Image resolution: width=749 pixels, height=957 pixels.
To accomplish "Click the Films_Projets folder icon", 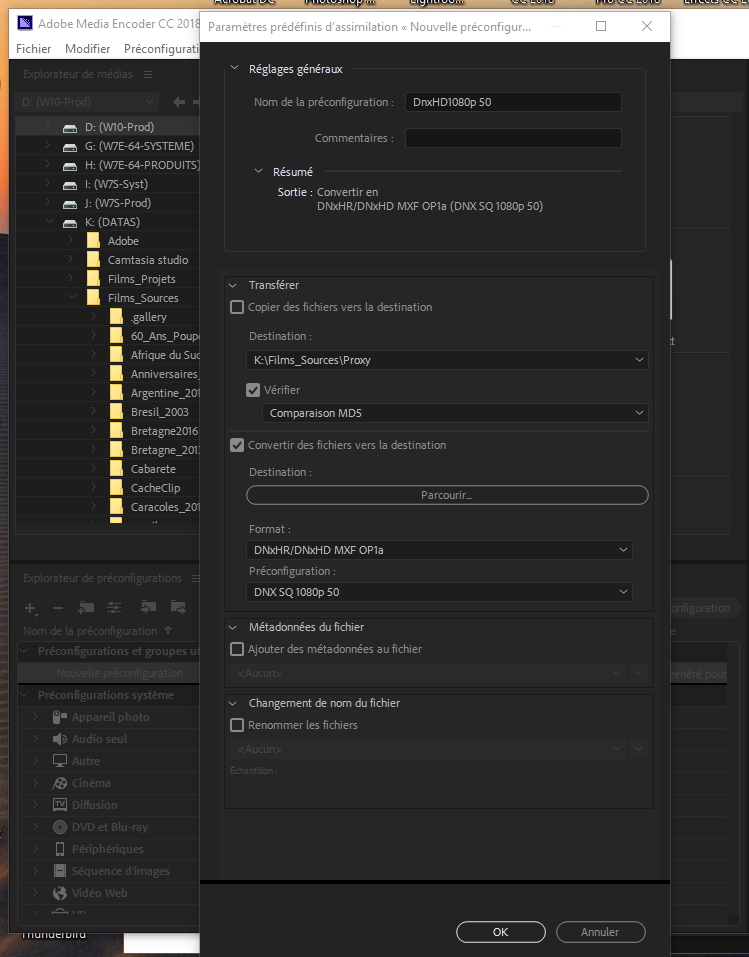I will tap(93, 278).
